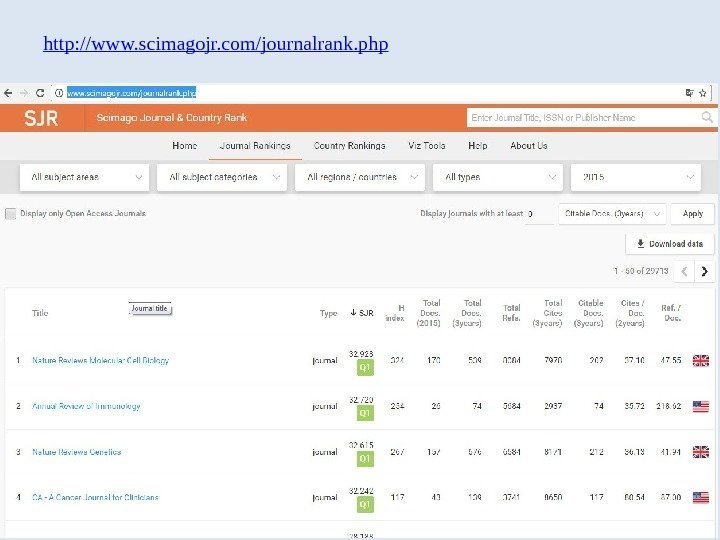This screenshot has width=720, height=540.
Task: Select Journal Rankings tab
Action: tap(255, 146)
